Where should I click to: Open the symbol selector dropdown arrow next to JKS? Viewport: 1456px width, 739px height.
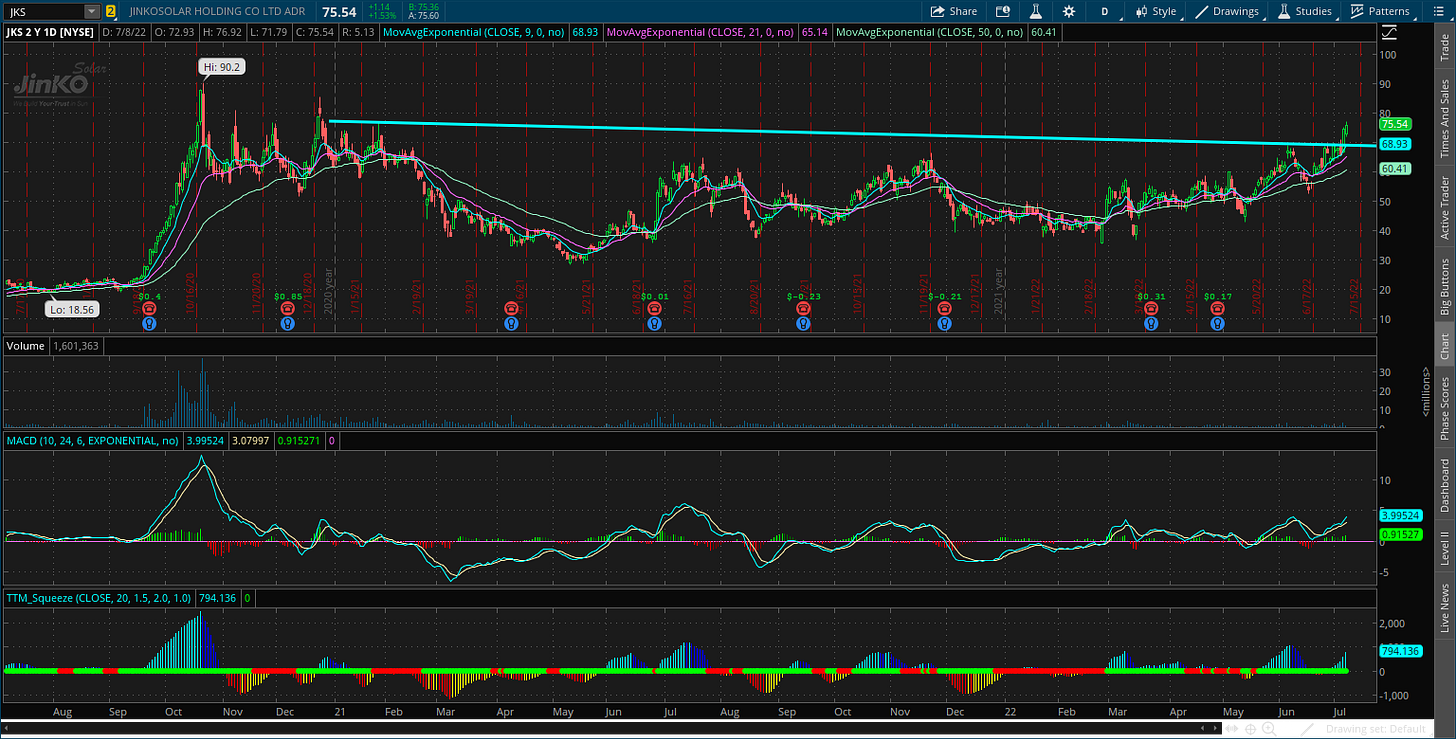pyautogui.click(x=92, y=11)
